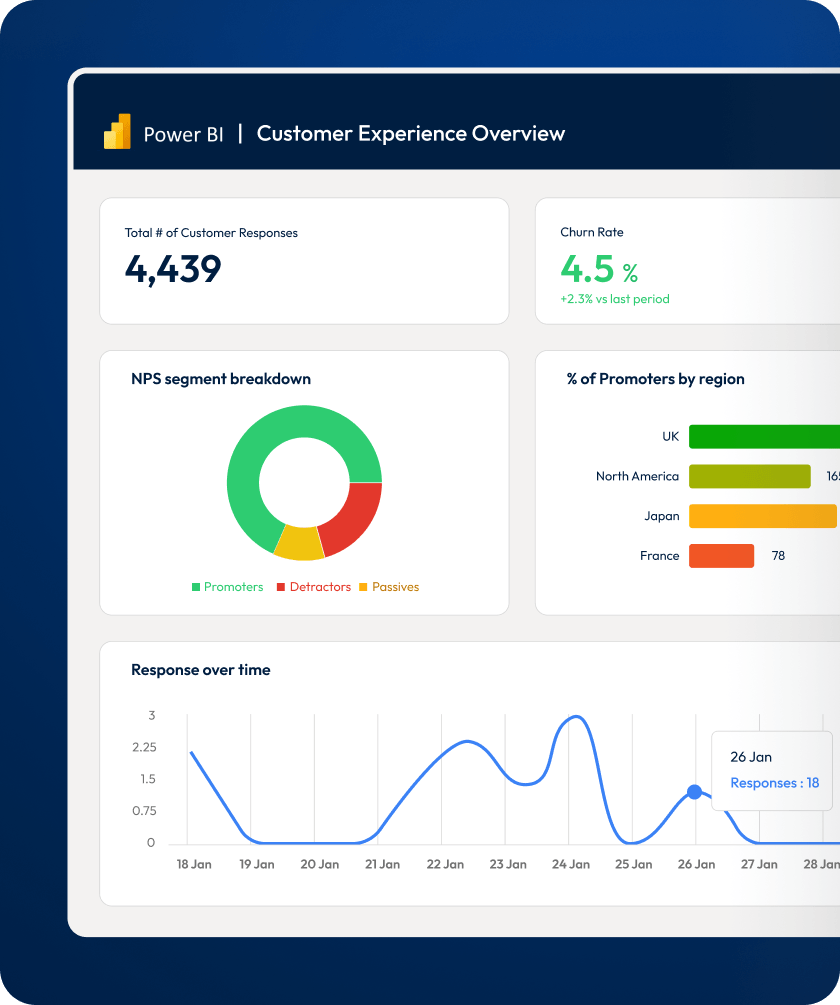Select the yellow Passives donut segment
Screen dimensions: 840x1005
(x=298, y=541)
